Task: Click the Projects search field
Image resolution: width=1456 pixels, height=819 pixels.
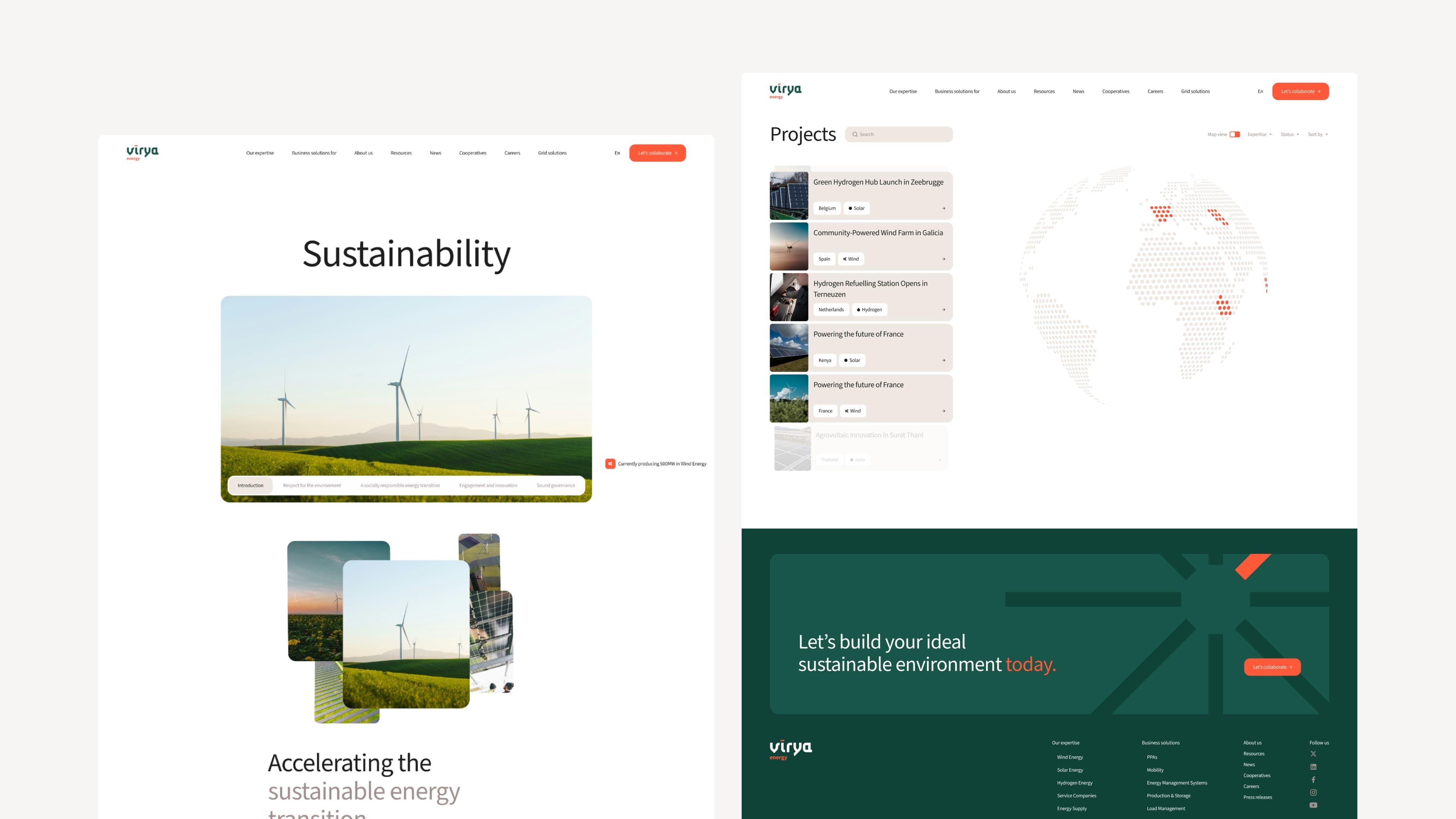Action: pyautogui.click(x=899, y=135)
